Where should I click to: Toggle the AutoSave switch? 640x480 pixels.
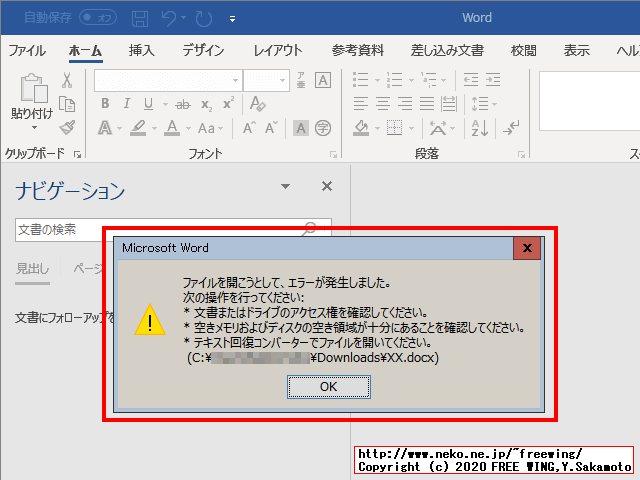98,18
